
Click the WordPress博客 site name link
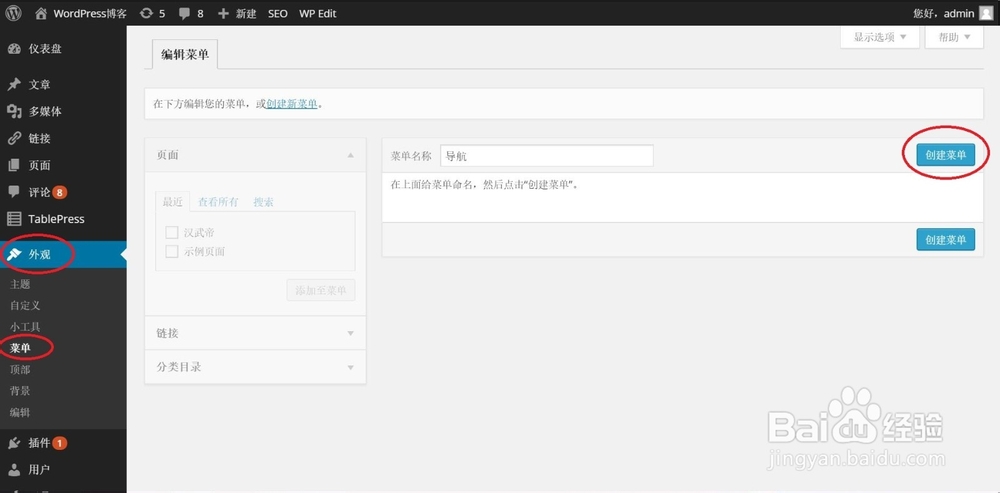91,13
